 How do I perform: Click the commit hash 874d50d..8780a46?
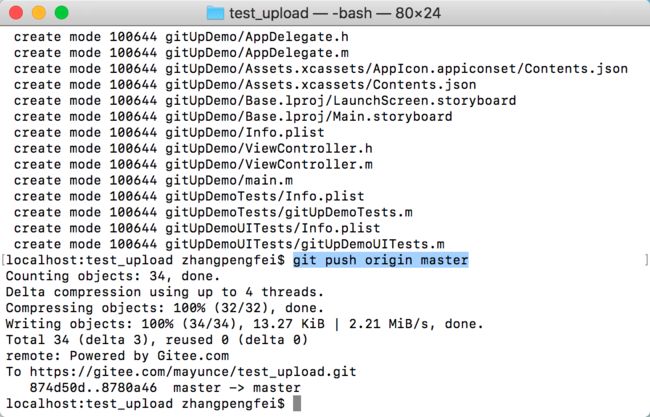click(x=93, y=388)
